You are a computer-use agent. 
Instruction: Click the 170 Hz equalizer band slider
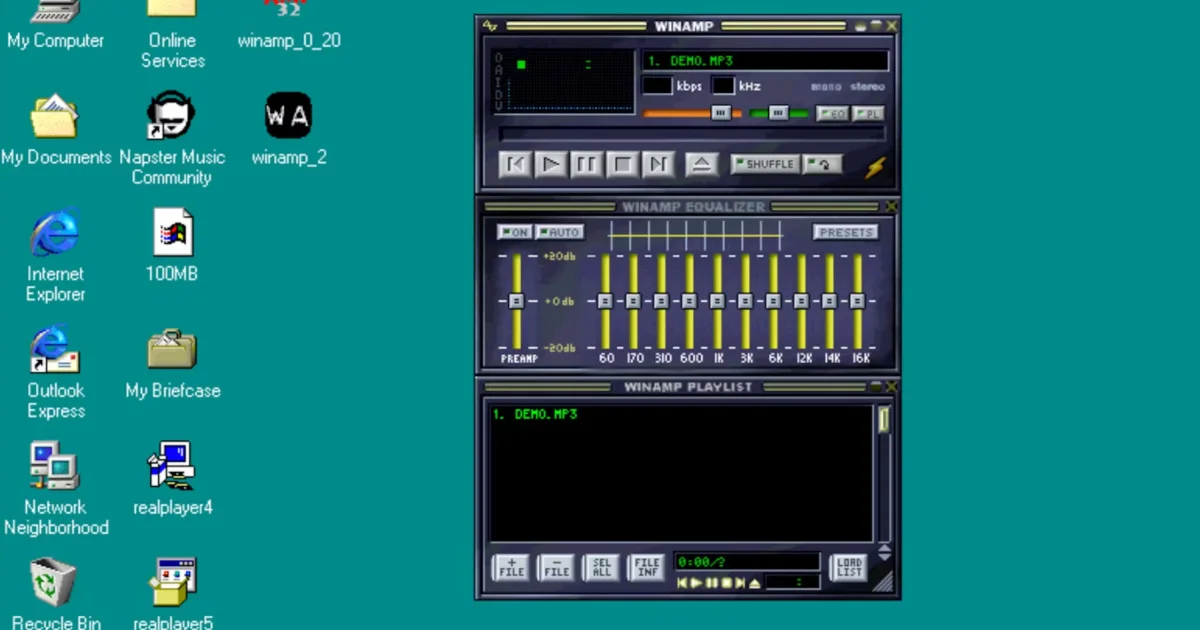(633, 301)
